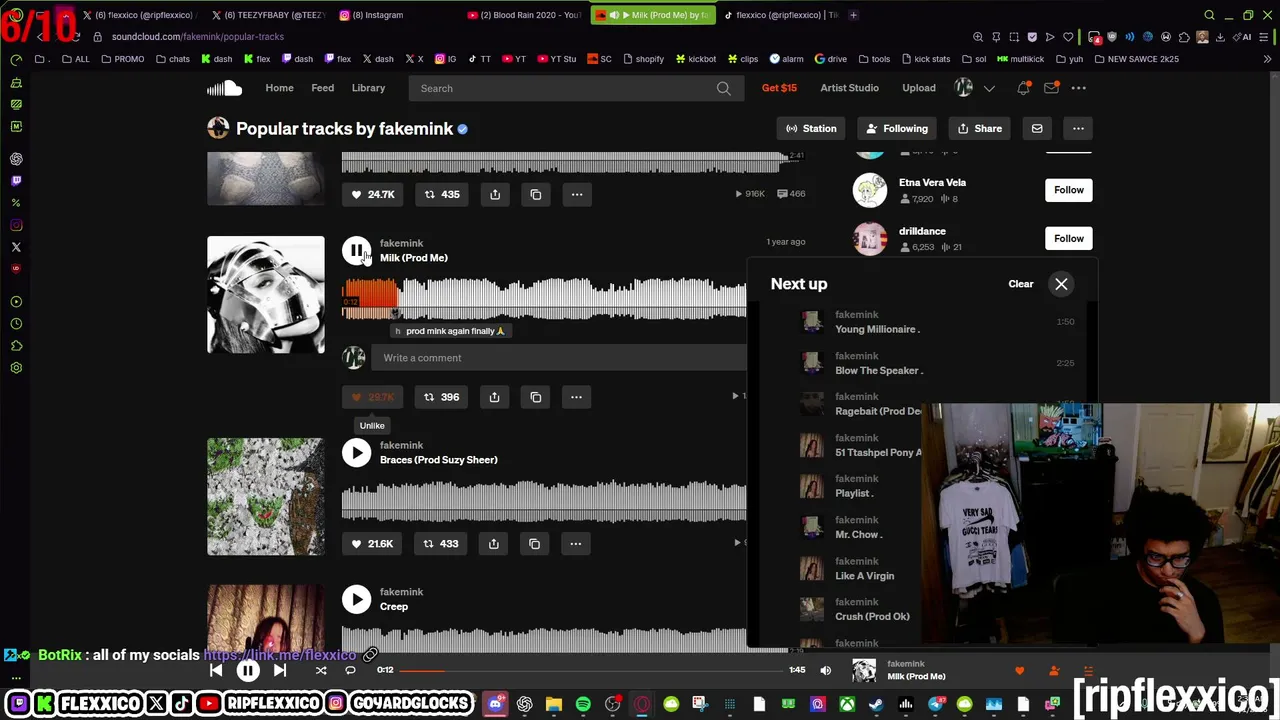Open more options for 24.7K-likes track
1280x720 pixels.
coord(577,194)
